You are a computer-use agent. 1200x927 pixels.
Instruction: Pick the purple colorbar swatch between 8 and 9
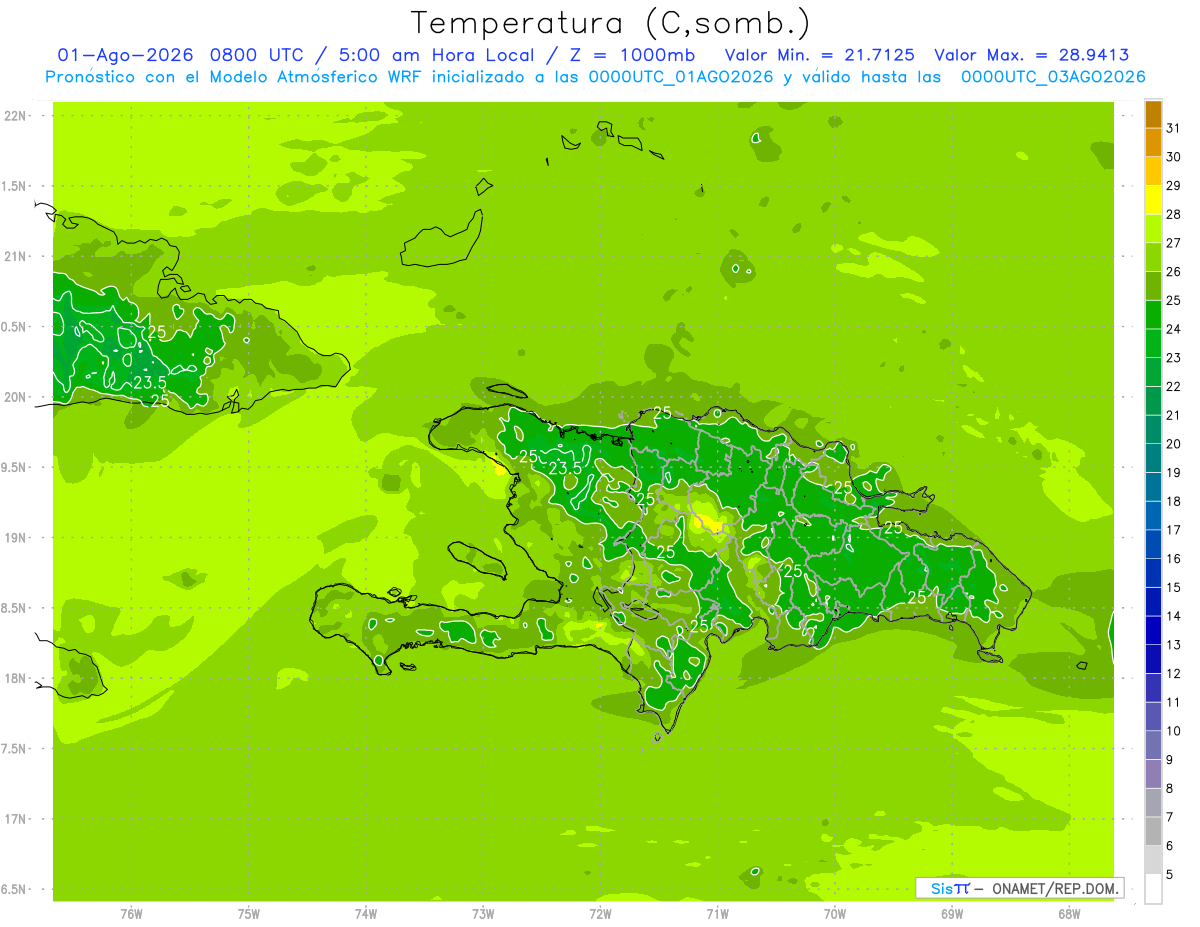(x=1153, y=774)
